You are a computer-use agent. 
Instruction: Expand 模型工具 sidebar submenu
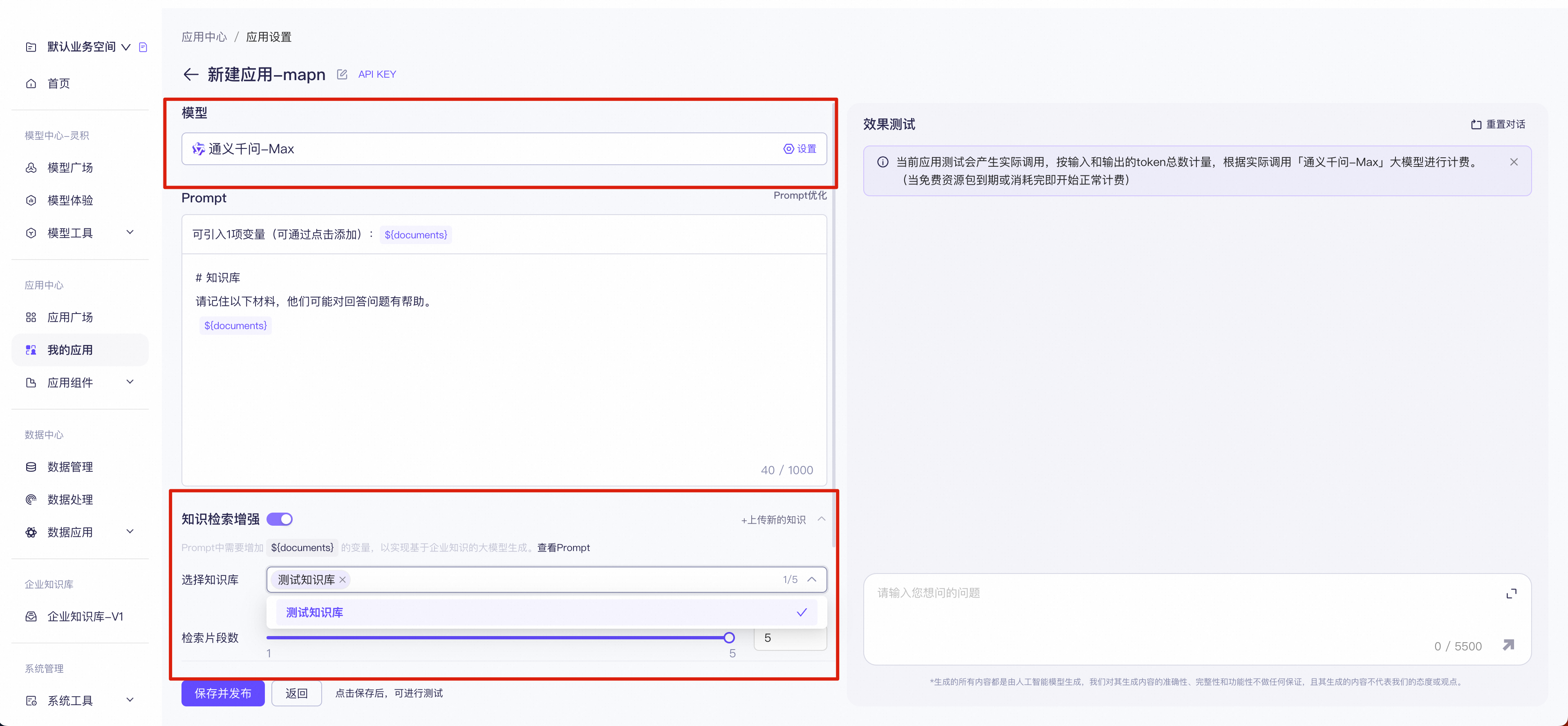pyautogui.click(x=130, y=233)
